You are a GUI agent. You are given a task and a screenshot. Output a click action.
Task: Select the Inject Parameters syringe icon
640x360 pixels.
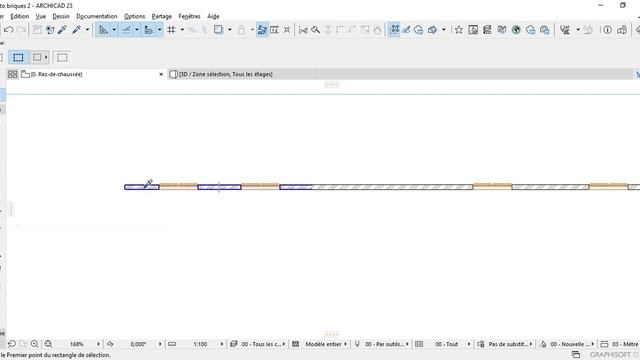click(x=76, y=30)
